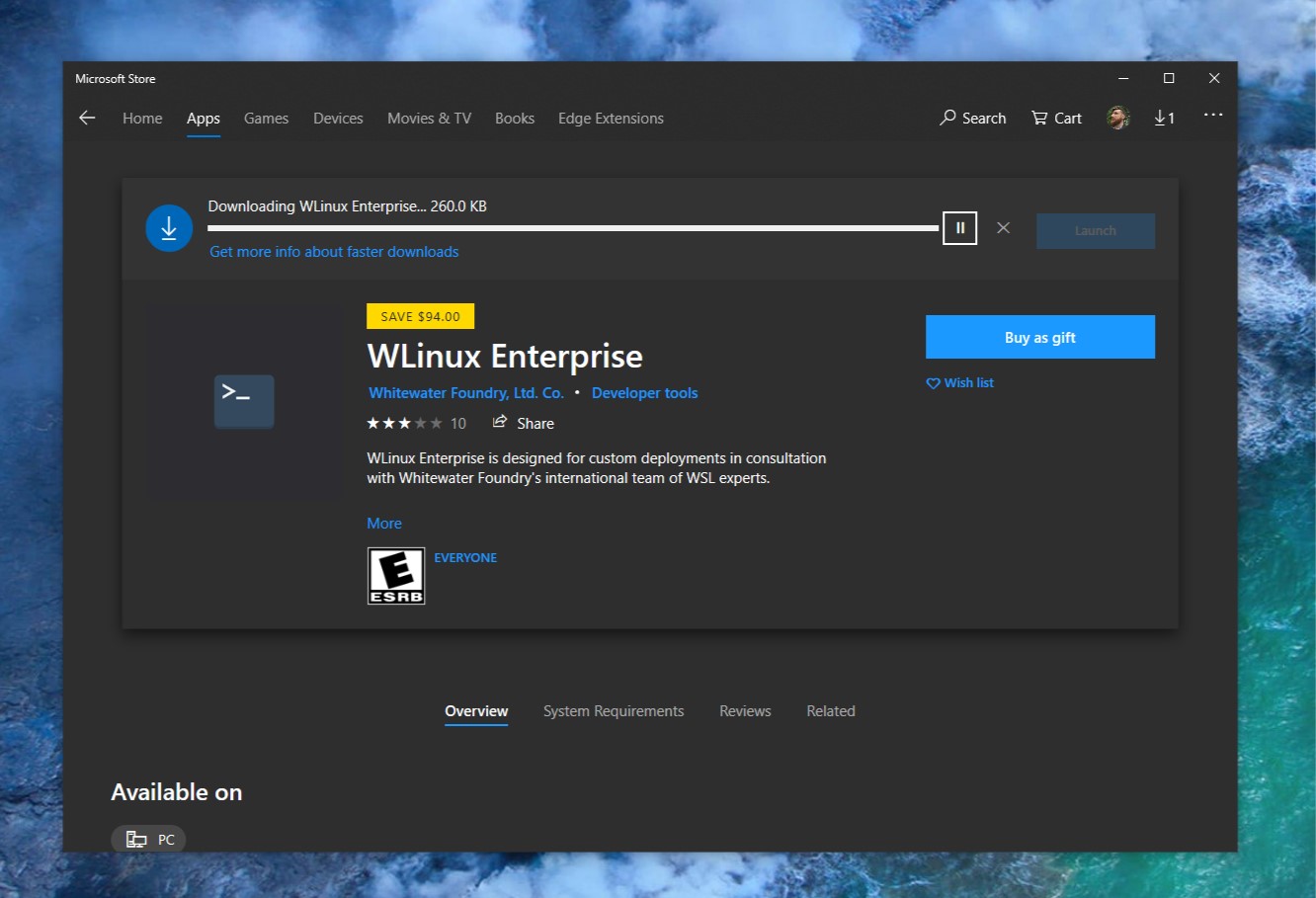The width and height of the screenshot is (1316, 898).
Task: Click the blue download circle icon
Action: tap(169, 228)
